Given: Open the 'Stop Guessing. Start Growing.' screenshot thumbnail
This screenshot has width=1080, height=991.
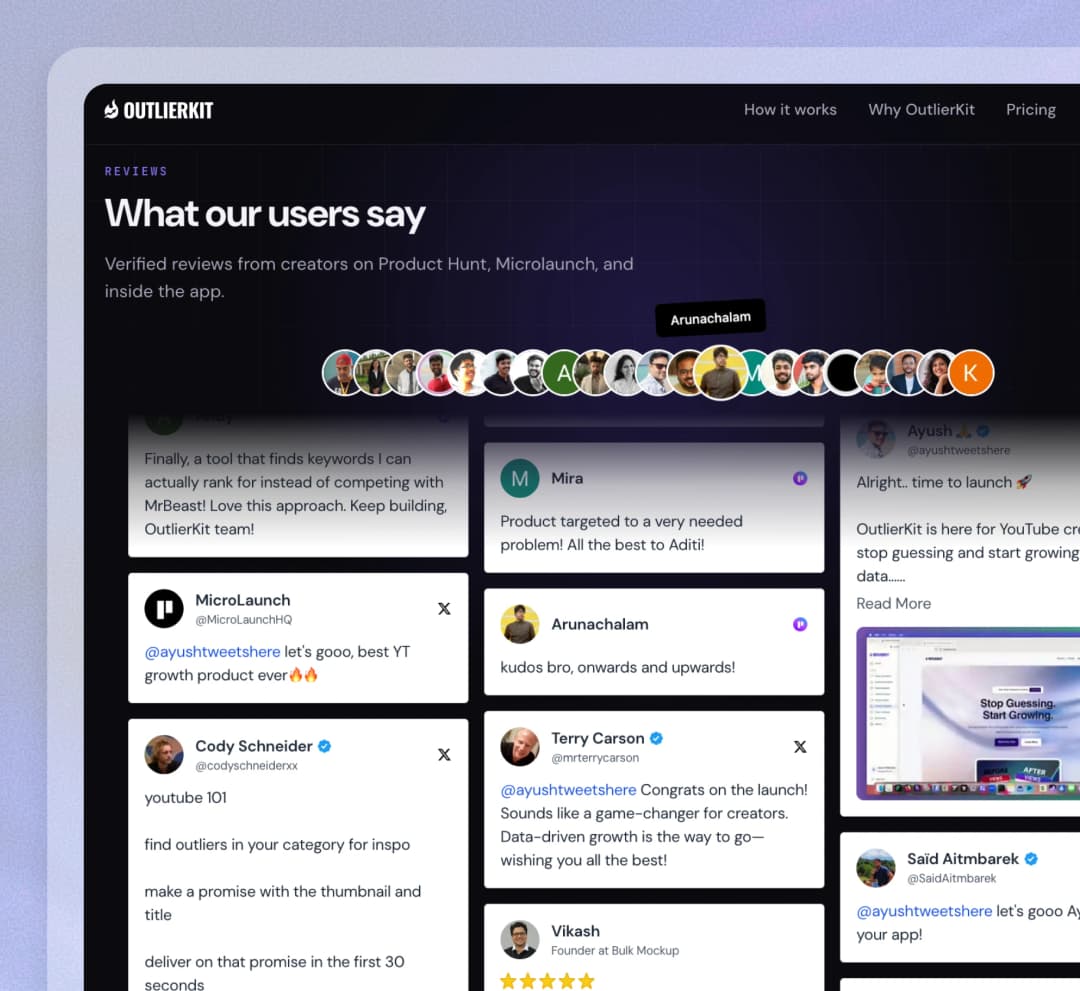Looking at the screenshot, I should [968, 713].
